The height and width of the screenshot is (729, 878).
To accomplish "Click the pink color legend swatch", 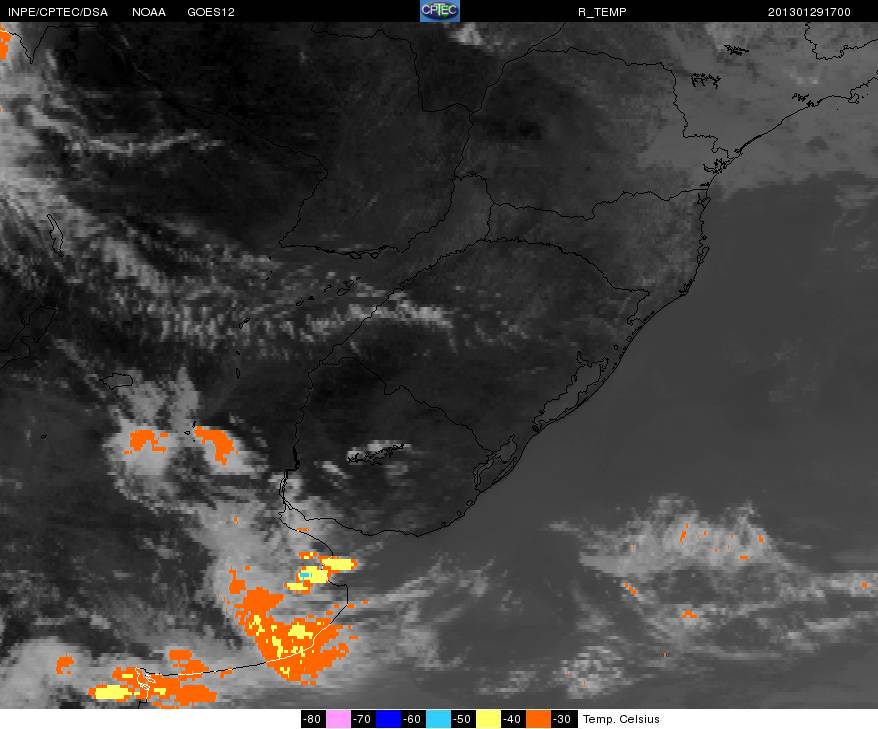I will [338, 719].
